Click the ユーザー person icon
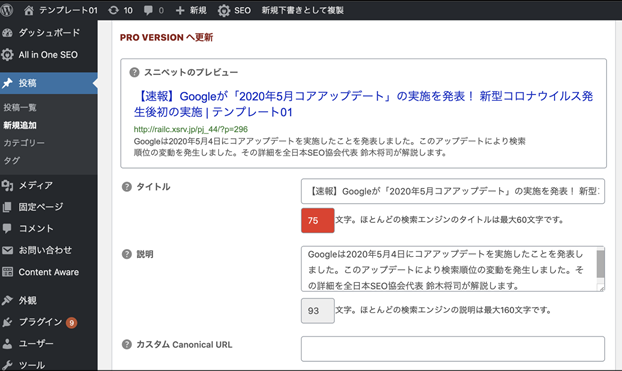Screen dimensions: 622x371 pyautogui.click(x=7, y=344)
